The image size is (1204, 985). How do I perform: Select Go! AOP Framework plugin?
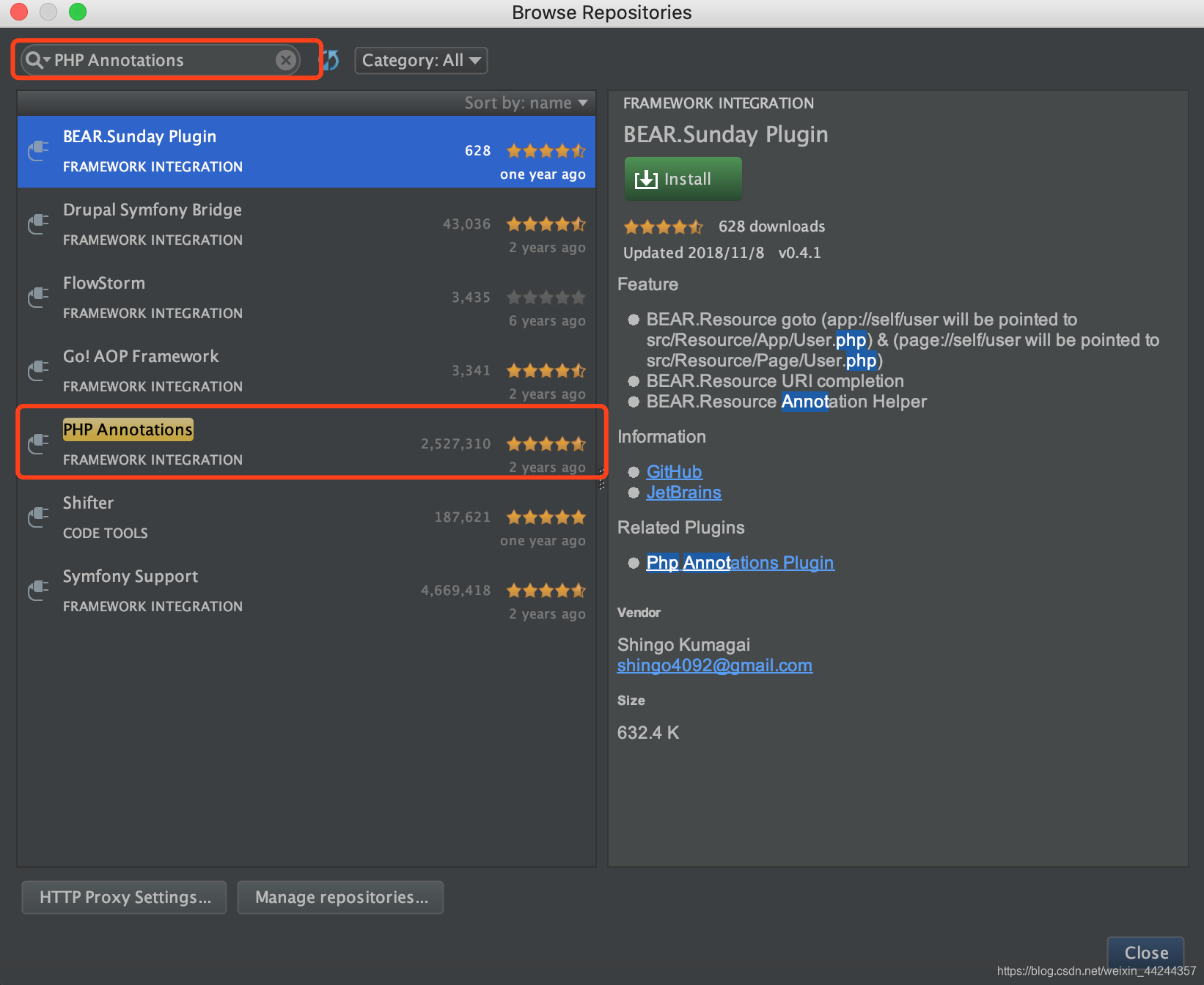coord(306,371)
